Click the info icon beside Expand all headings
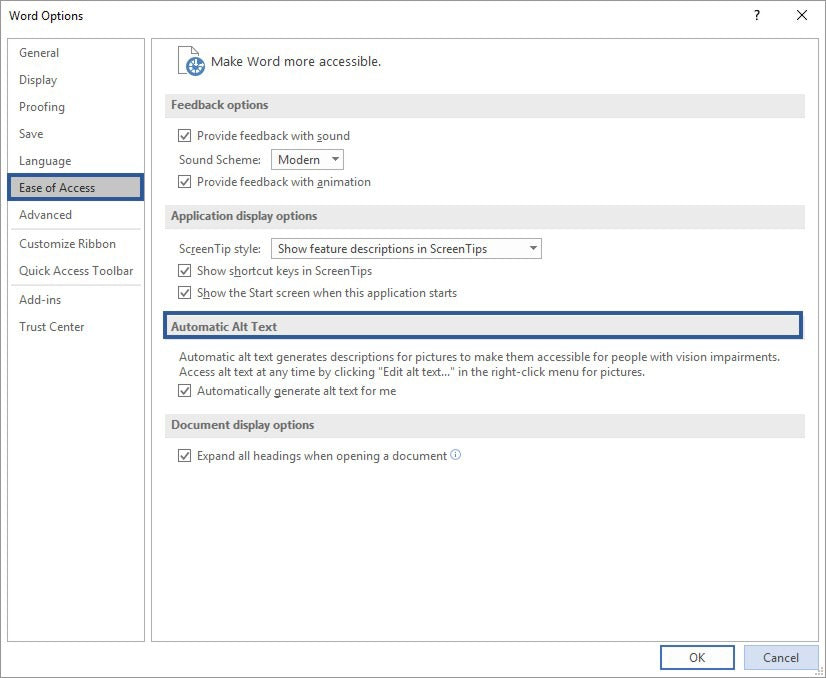This screenshot has width=826, height=678. (x=455, y=455)
